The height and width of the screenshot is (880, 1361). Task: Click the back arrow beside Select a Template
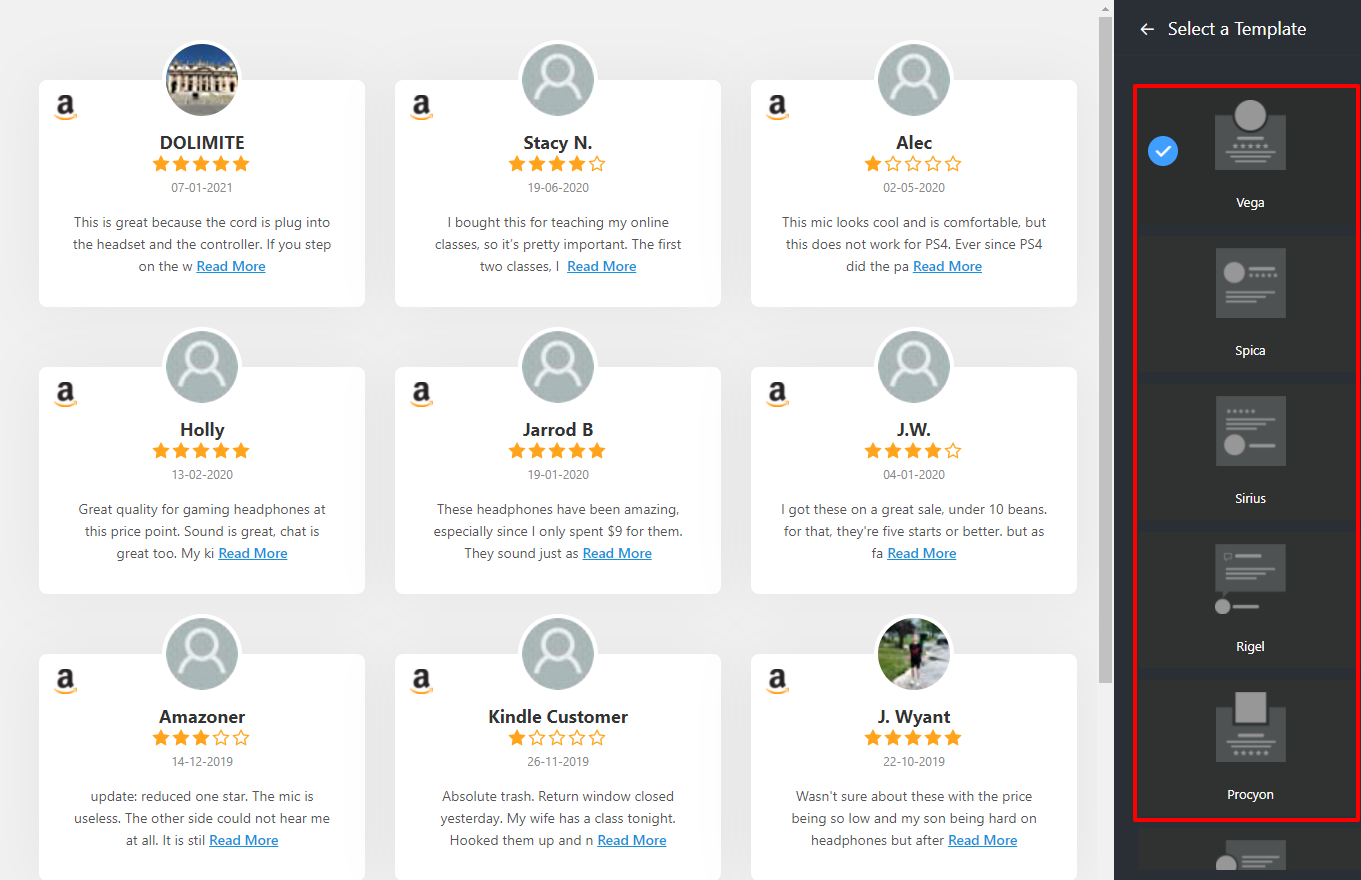coord(1147,30)
